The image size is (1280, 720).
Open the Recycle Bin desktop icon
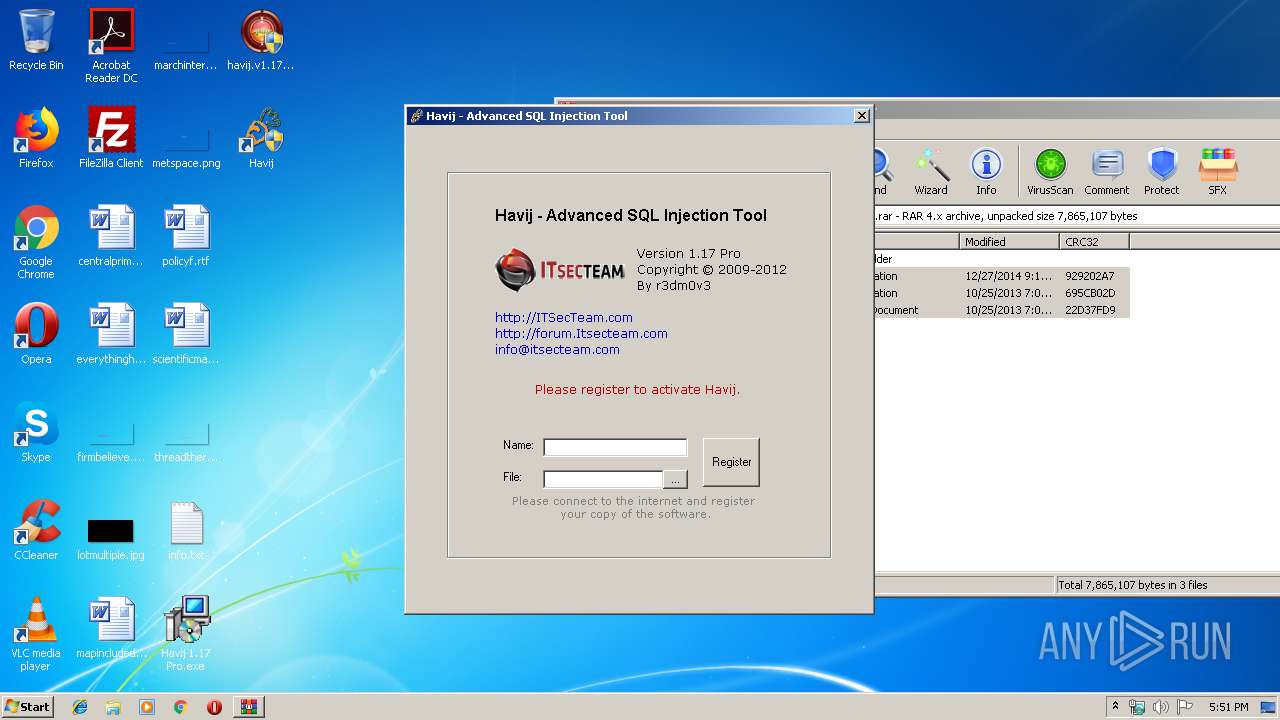click(36, 40)
